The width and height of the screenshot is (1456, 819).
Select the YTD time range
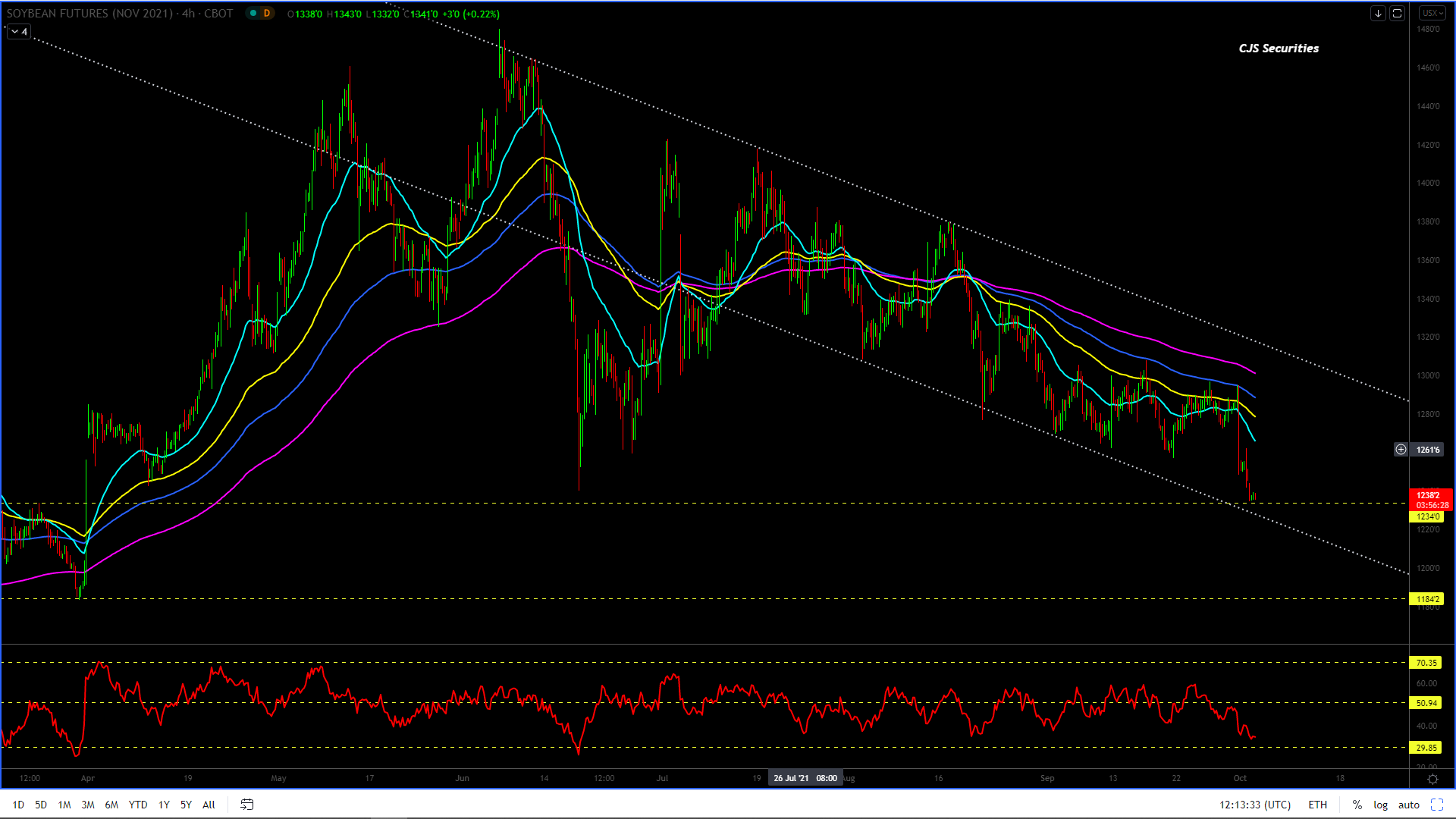pos(137,805)
